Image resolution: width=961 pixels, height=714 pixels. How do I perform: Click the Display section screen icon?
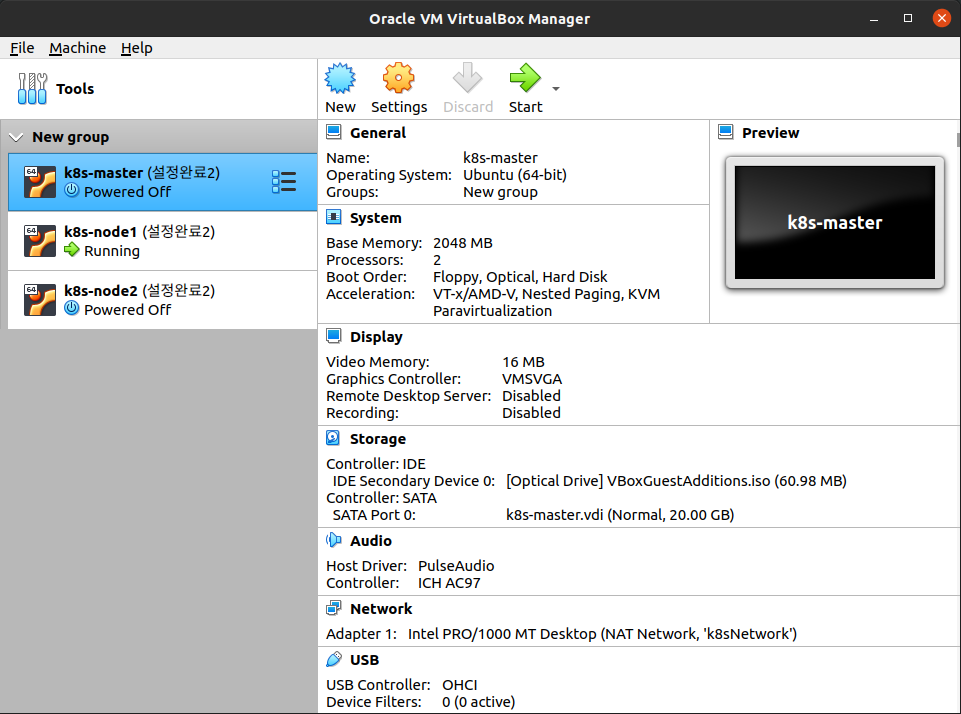point(334,336)
